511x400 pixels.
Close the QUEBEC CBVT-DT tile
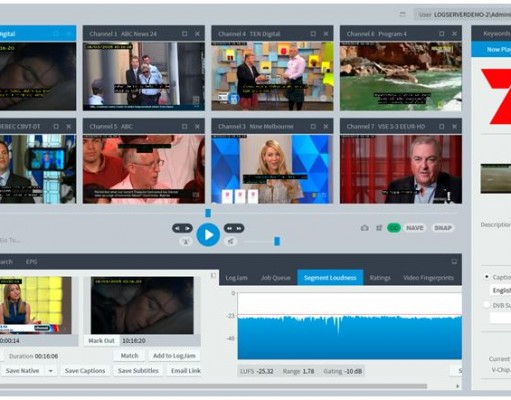pos(69,126)
